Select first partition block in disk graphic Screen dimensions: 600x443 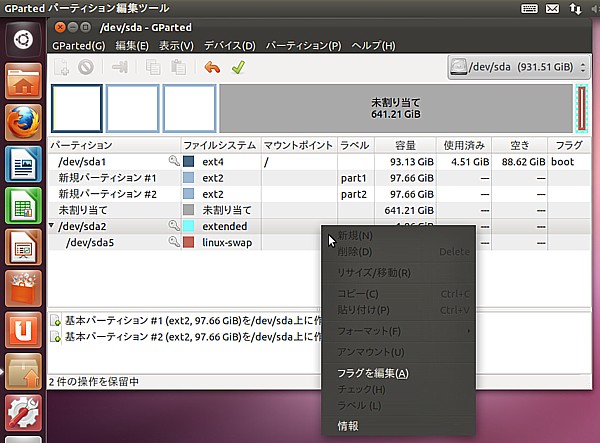click(x=77, y=108)
